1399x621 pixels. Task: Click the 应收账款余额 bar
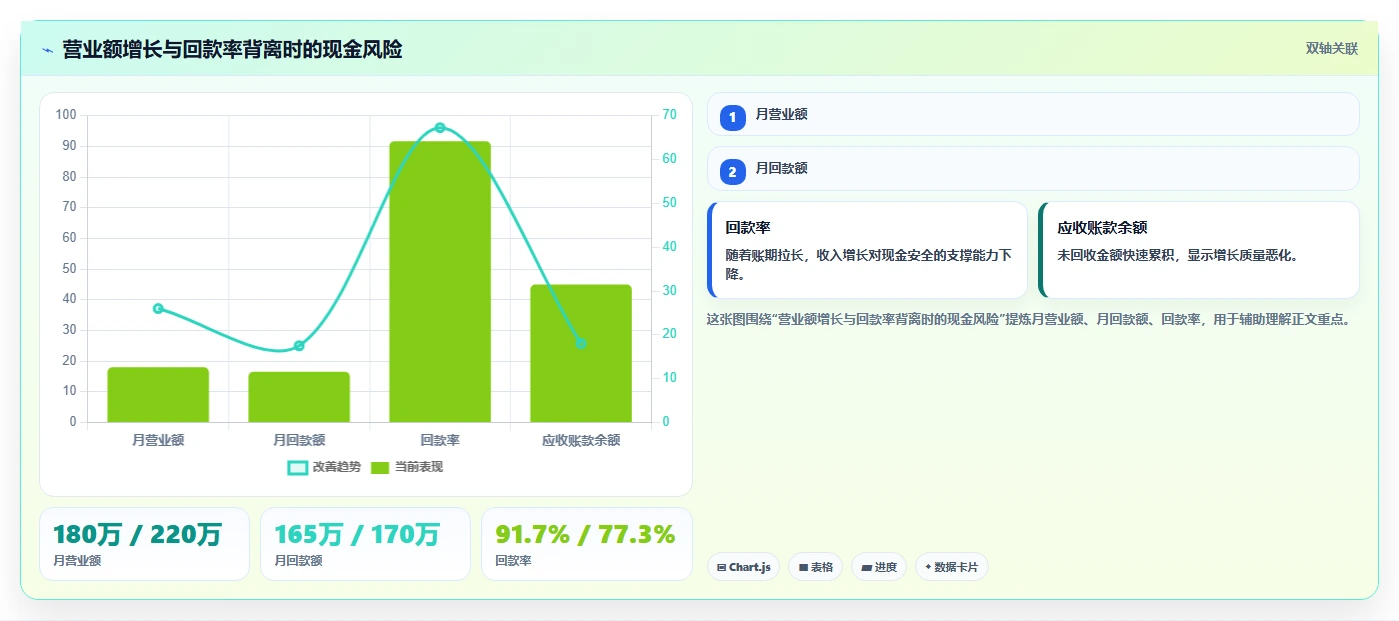(x=581, y=353)
